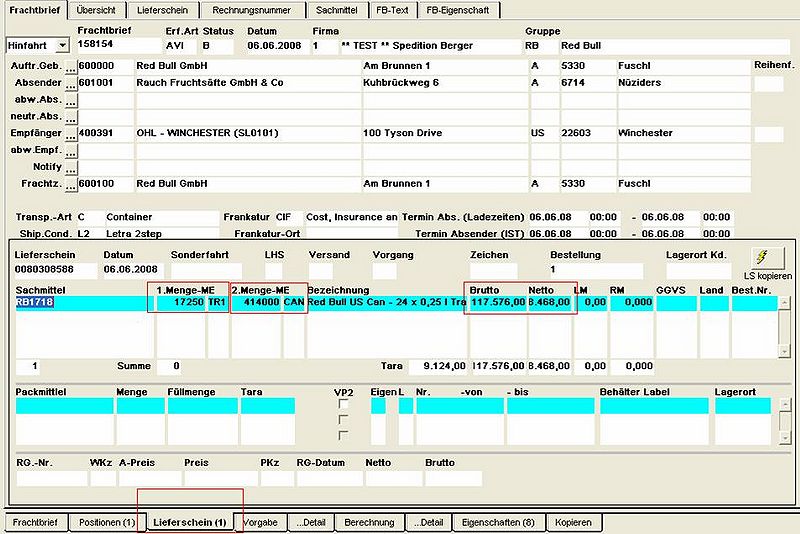The height and width of the screenshot is (534, 800).
Task: Click the Lieferschein number input field
Action: [55, 270]
